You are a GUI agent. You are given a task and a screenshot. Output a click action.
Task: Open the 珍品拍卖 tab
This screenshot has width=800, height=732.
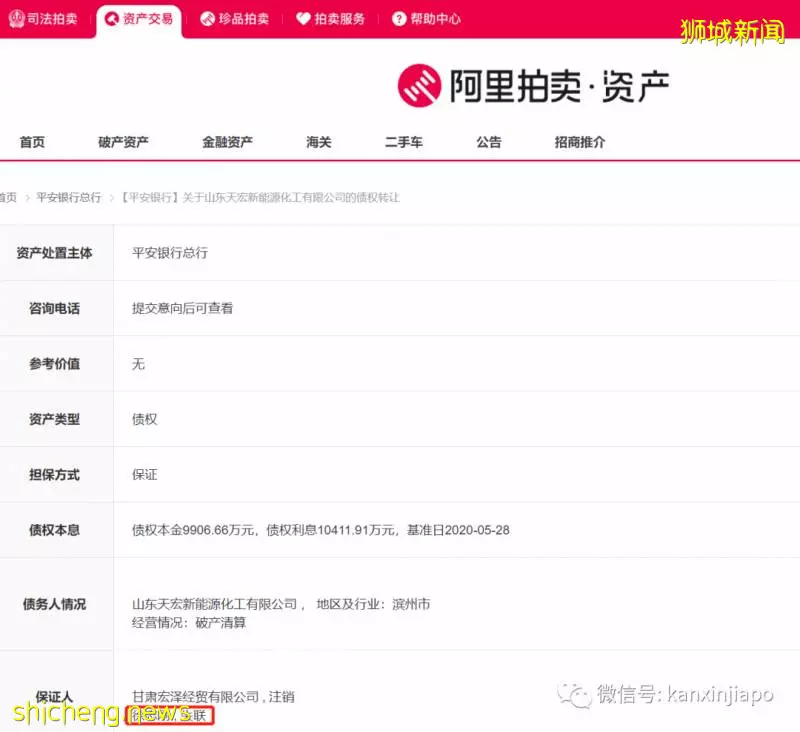(x=235, y=19)
